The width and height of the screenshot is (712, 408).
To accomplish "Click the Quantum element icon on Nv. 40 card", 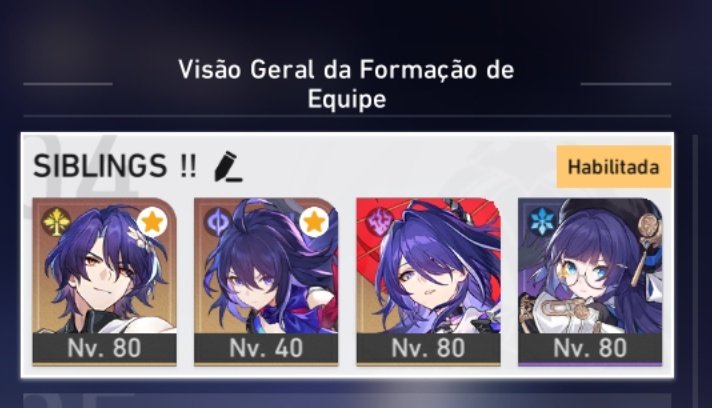I will pos(218,222).
